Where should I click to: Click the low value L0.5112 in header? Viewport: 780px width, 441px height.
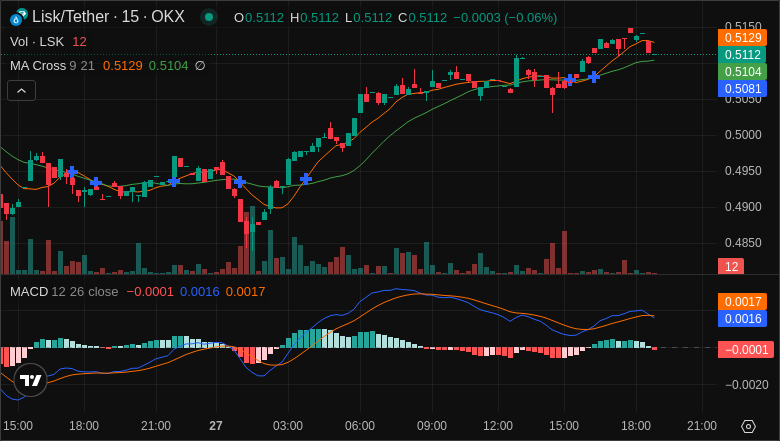pyautogui.click(x=369, y=18)
